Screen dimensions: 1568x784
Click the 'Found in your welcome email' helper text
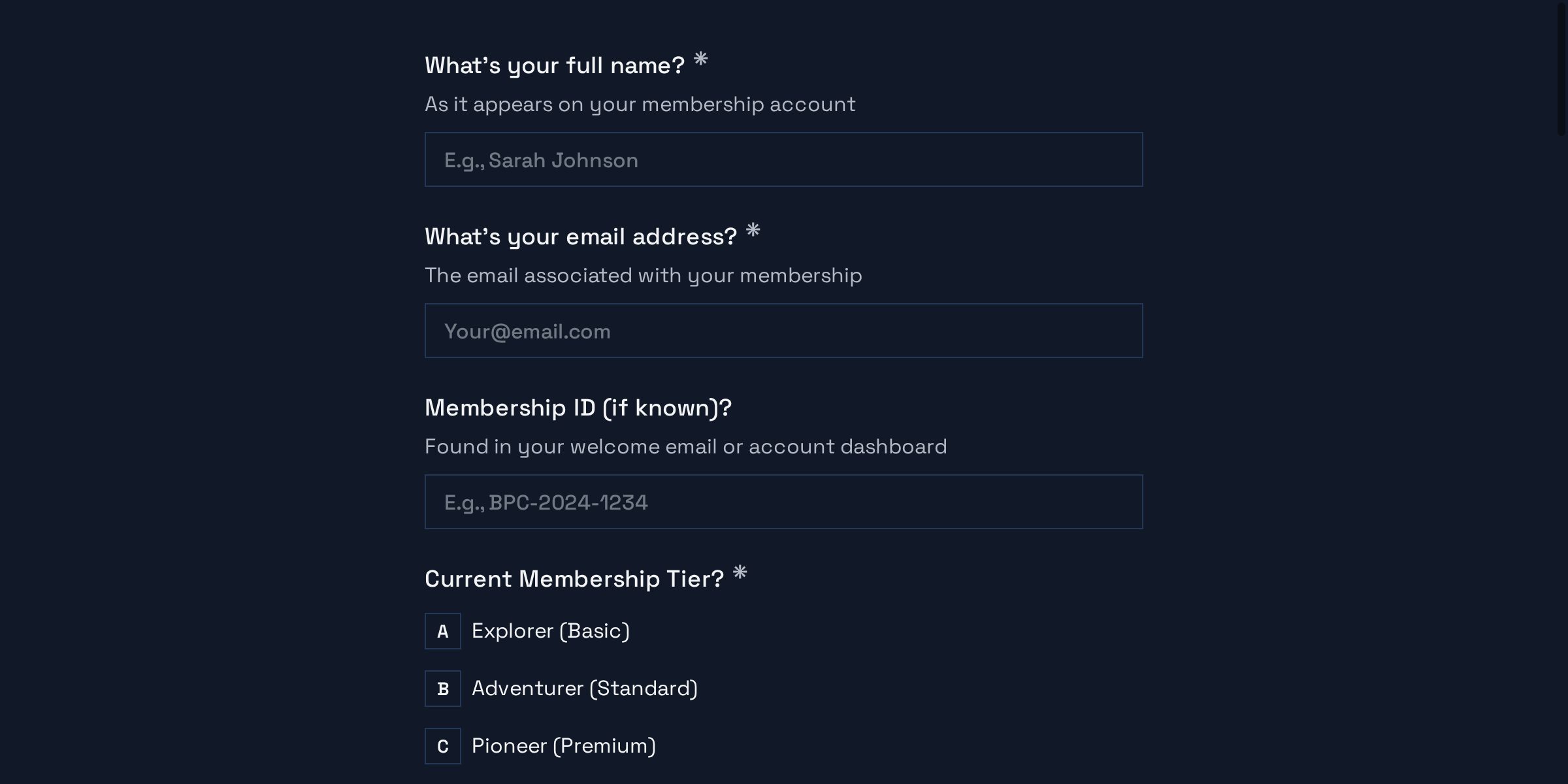686,446
